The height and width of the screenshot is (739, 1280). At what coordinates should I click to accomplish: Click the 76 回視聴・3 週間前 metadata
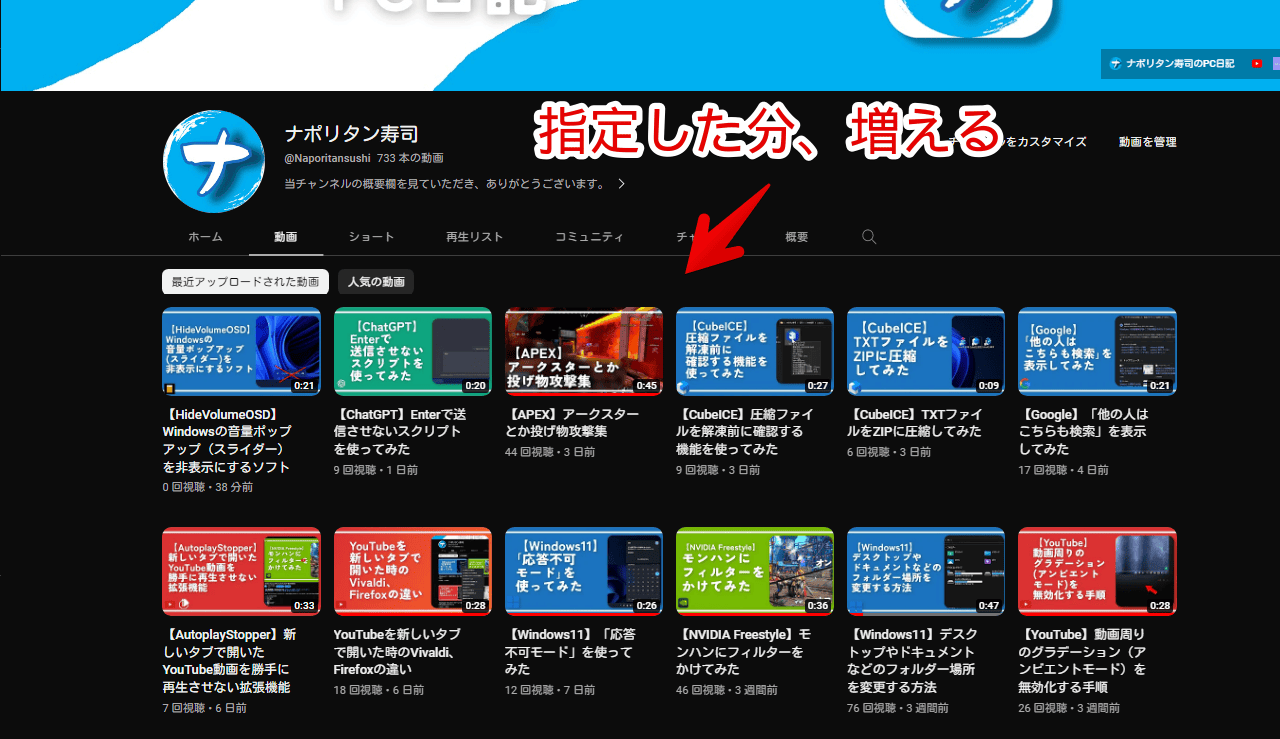click(x=897, y=708)
